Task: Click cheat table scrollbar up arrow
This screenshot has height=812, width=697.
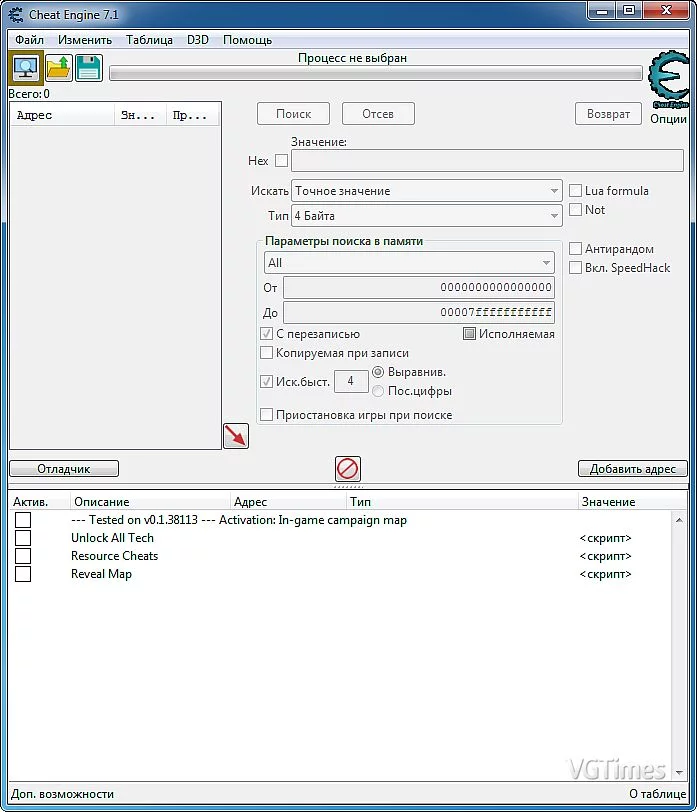Action: (679, 519)
